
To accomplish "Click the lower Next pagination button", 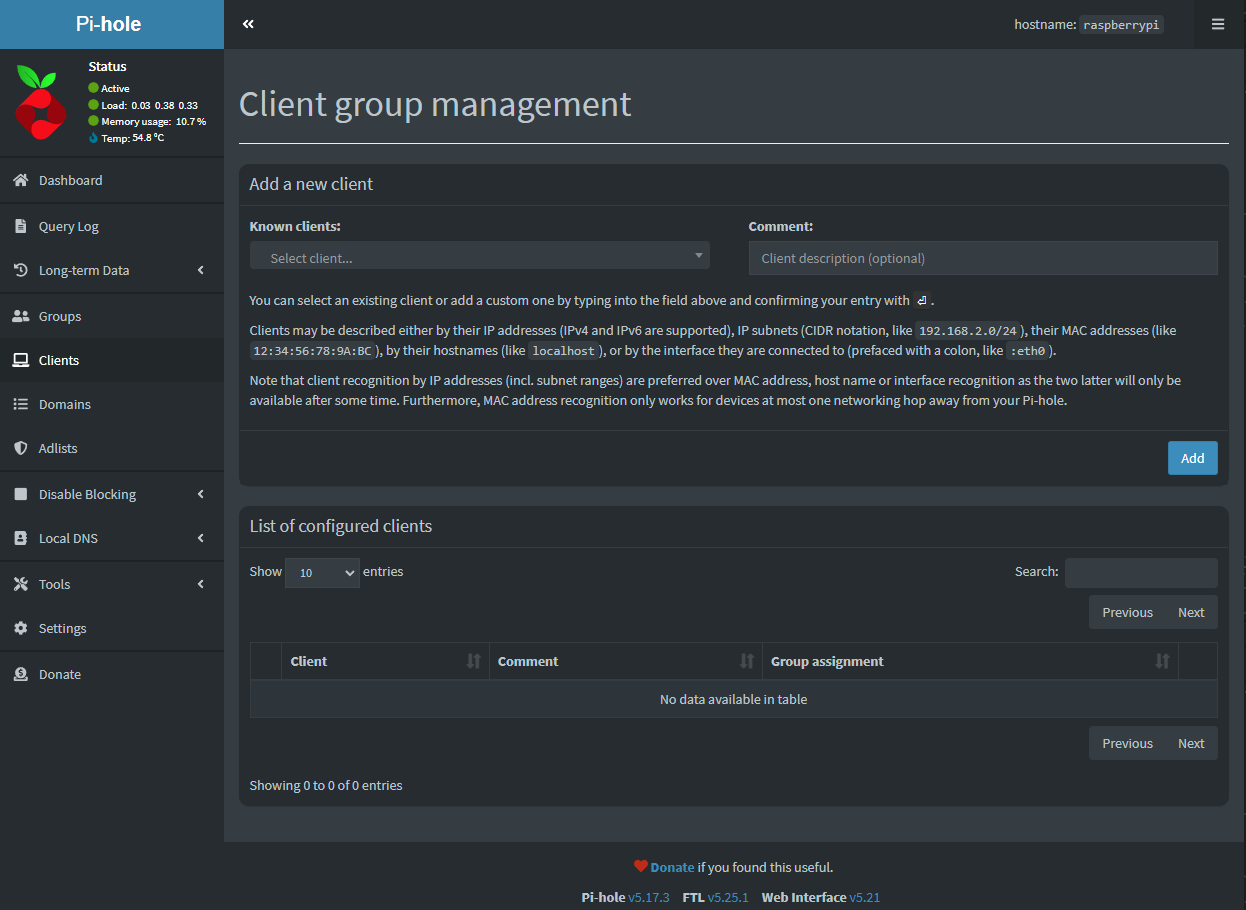I will click(1191, 743).
